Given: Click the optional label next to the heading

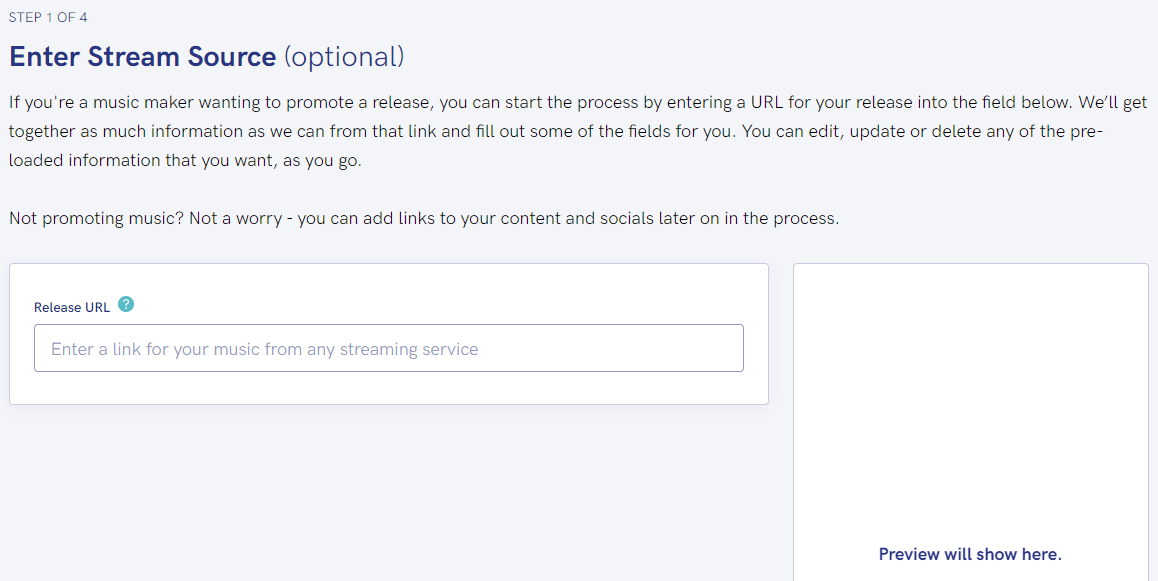Looking at the screenshot, I should [344, 57].
